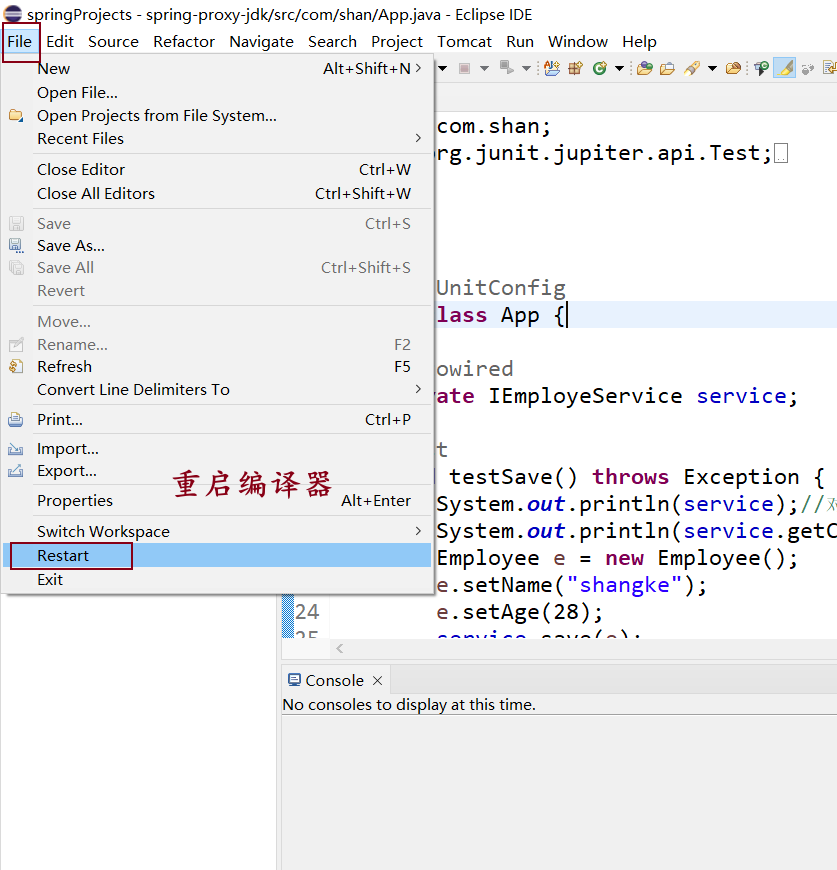
Task: Click the toolbar icon left of the highlighter
Action: click(761, 68)
